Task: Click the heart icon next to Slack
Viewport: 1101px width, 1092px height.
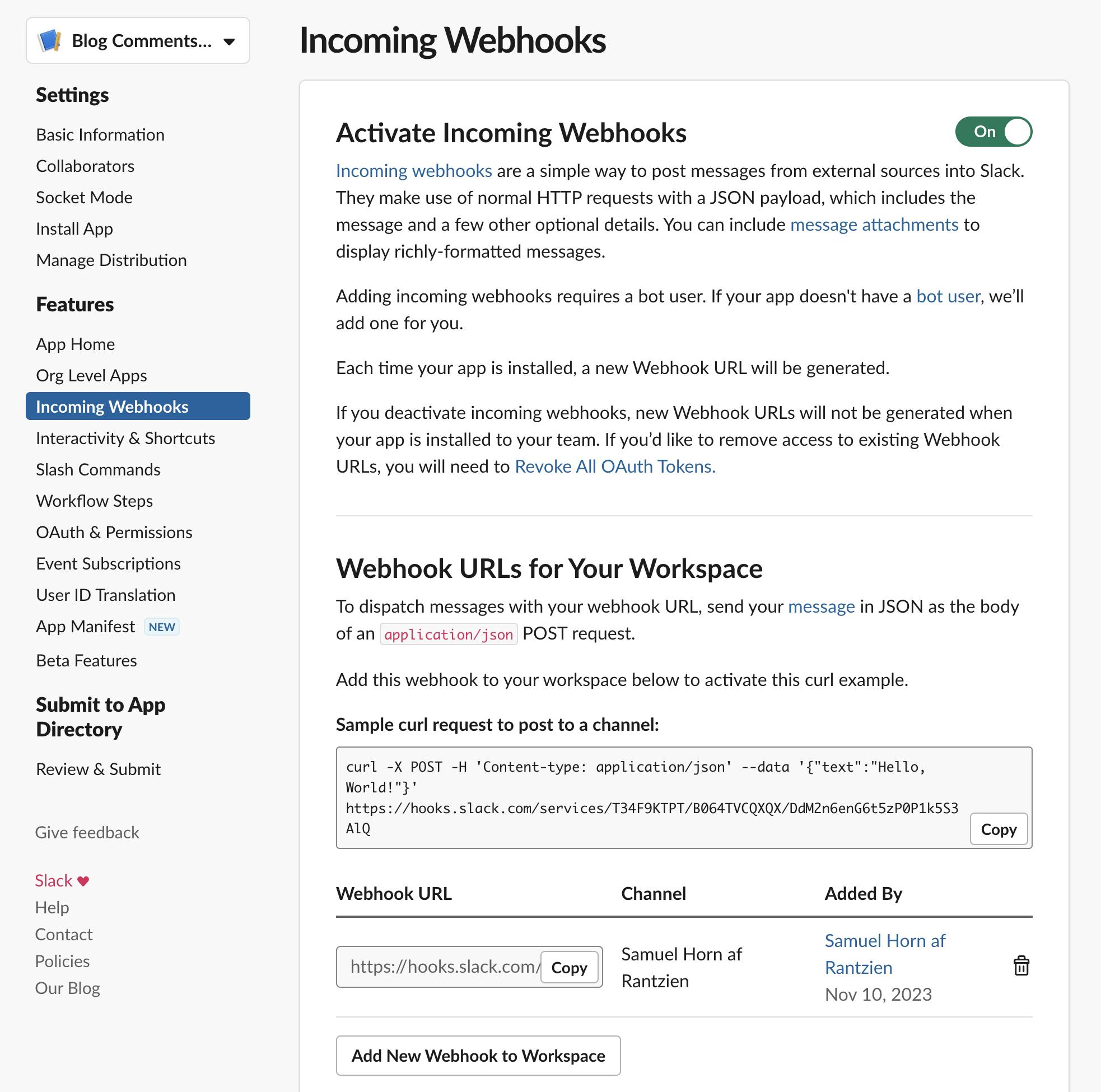Action: [83, 880]
